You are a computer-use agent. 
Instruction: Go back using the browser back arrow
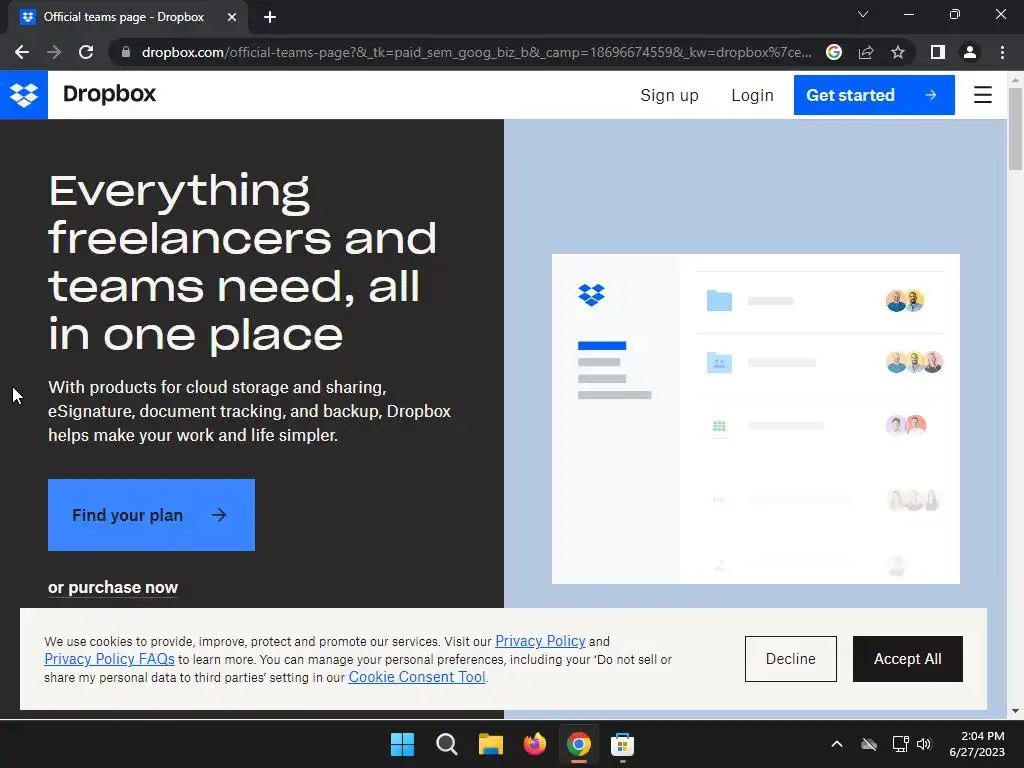click(22, 52)
